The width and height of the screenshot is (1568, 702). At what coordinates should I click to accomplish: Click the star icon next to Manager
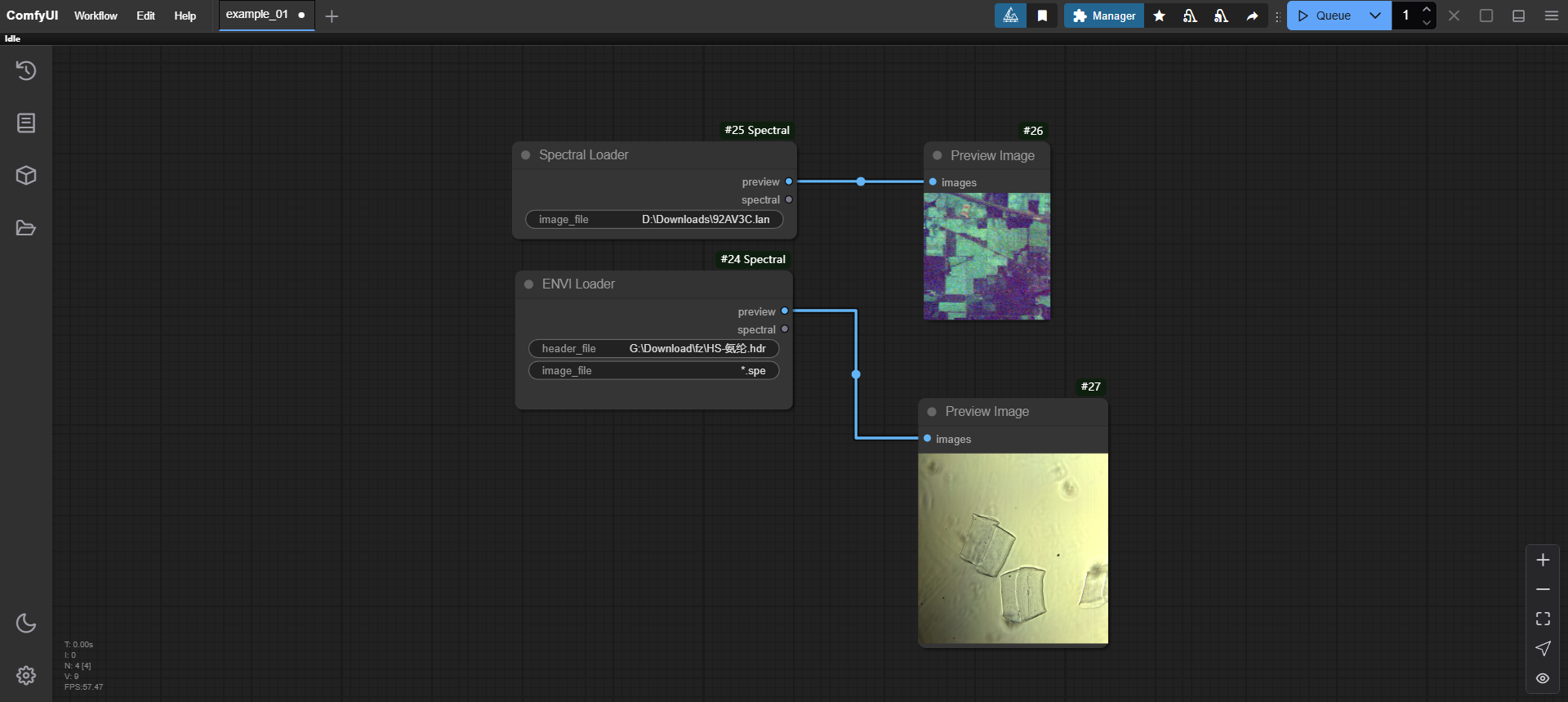(1159, 16)
